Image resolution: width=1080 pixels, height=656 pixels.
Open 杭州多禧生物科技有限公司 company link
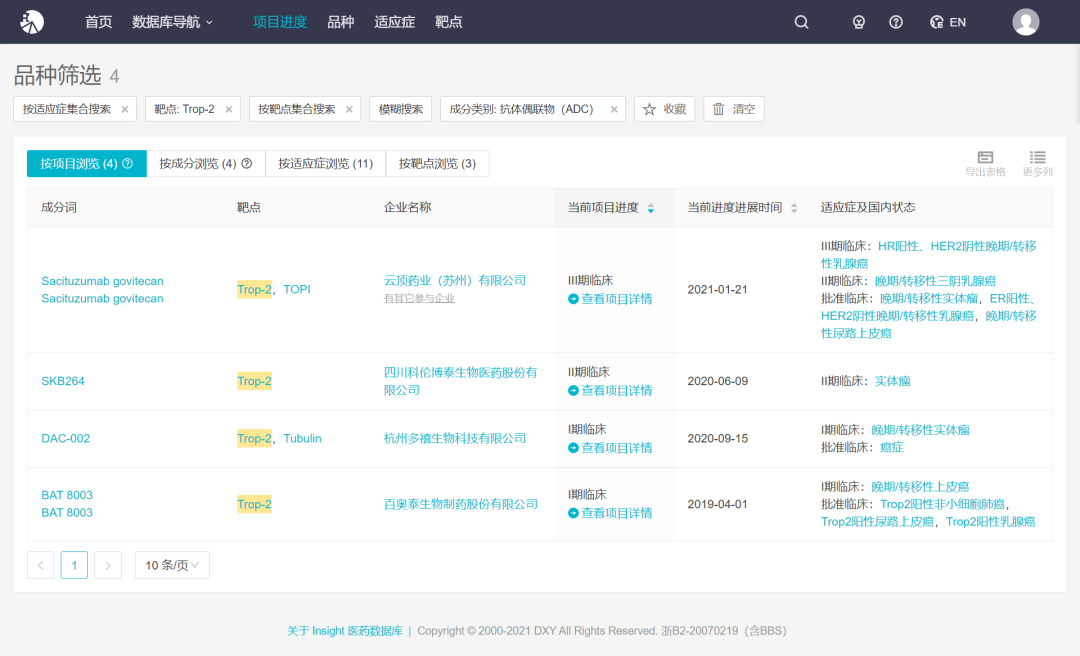(455, 438)
